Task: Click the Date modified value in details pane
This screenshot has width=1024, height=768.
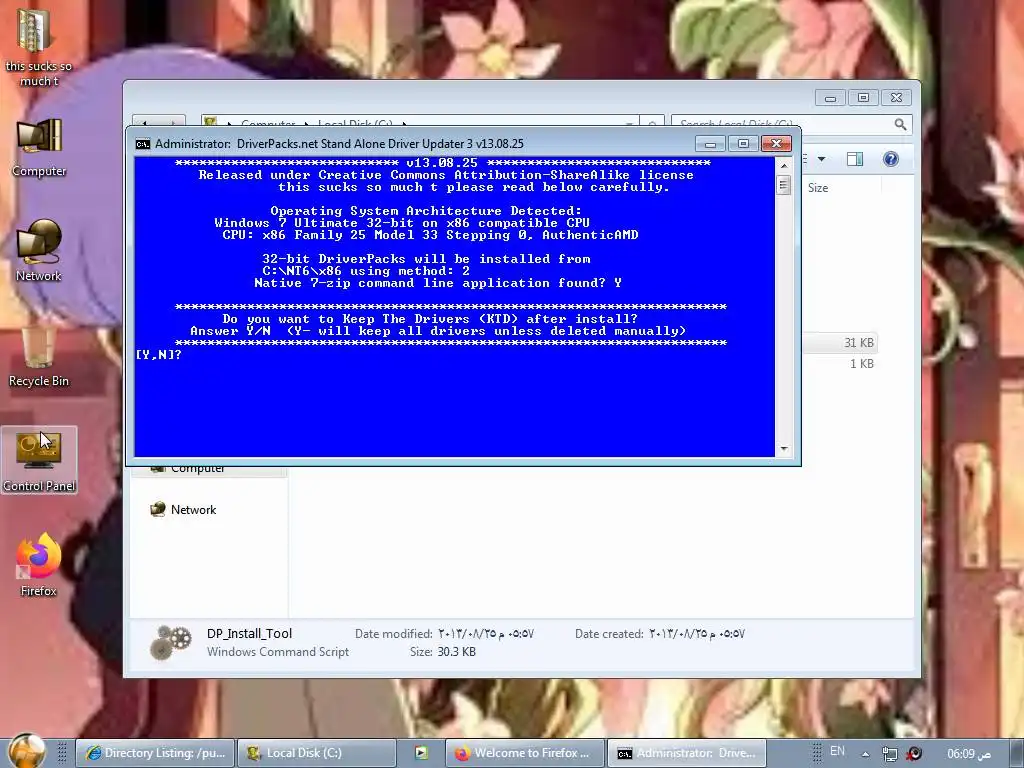Action: point(486,634)
